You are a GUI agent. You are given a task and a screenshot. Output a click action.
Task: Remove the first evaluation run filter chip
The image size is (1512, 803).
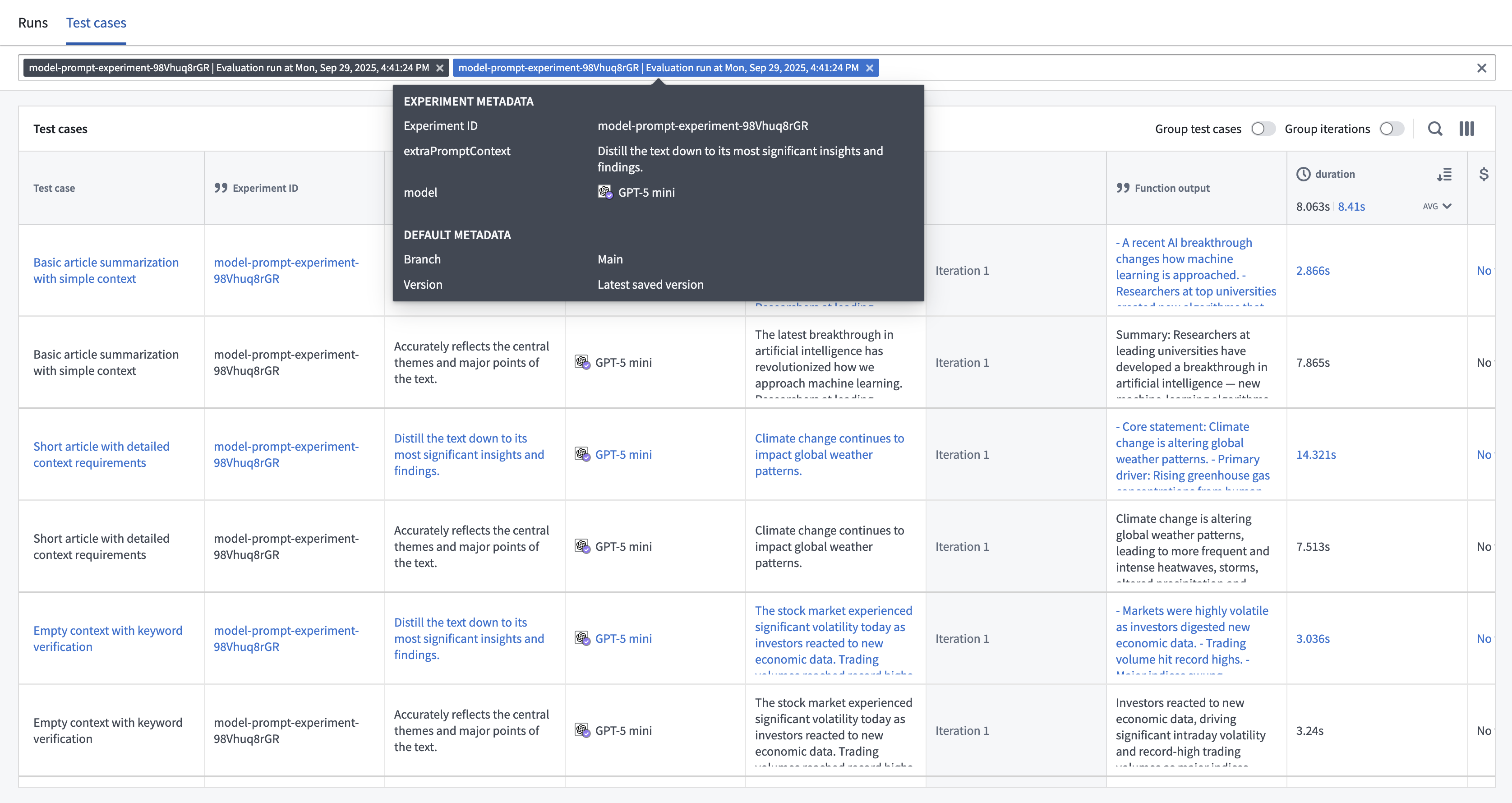tap(440, 68)
